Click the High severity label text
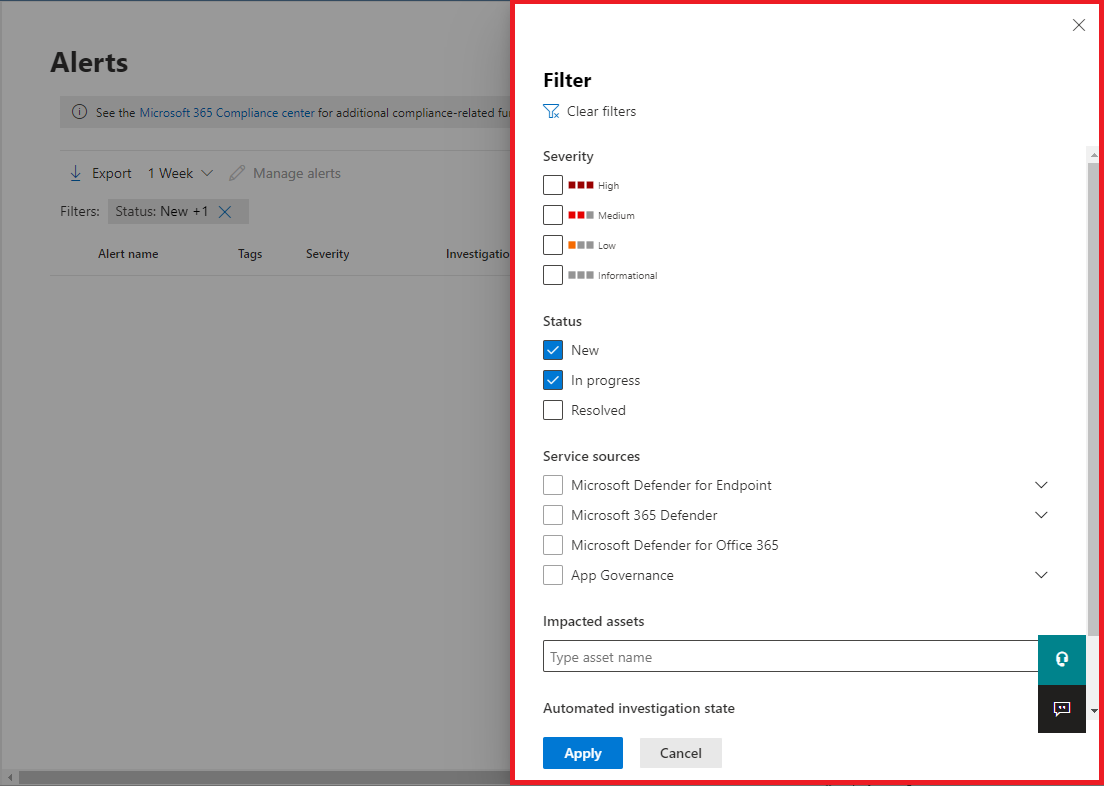 point(608,186)
